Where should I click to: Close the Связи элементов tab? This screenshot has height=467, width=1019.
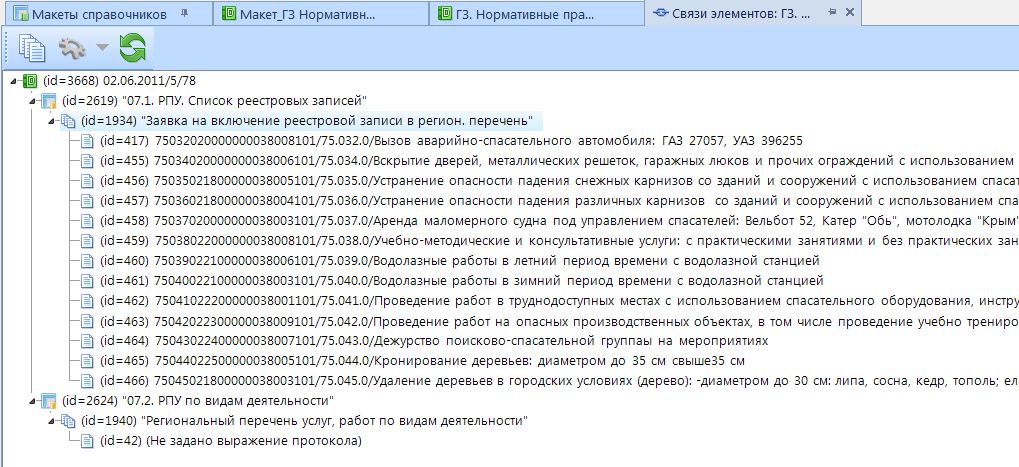pos(849,14)
